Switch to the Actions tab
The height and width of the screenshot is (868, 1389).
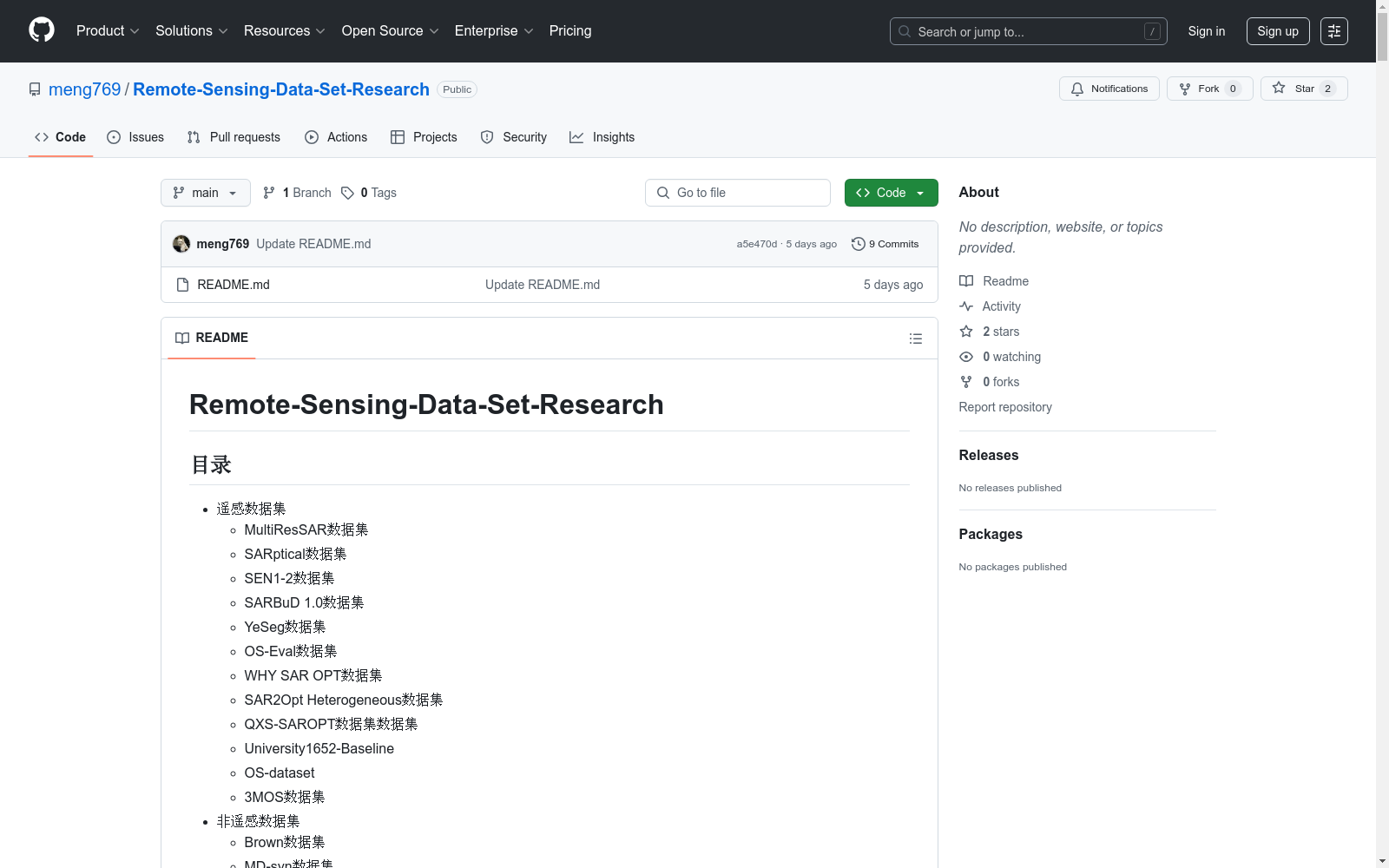pos(336,137)
